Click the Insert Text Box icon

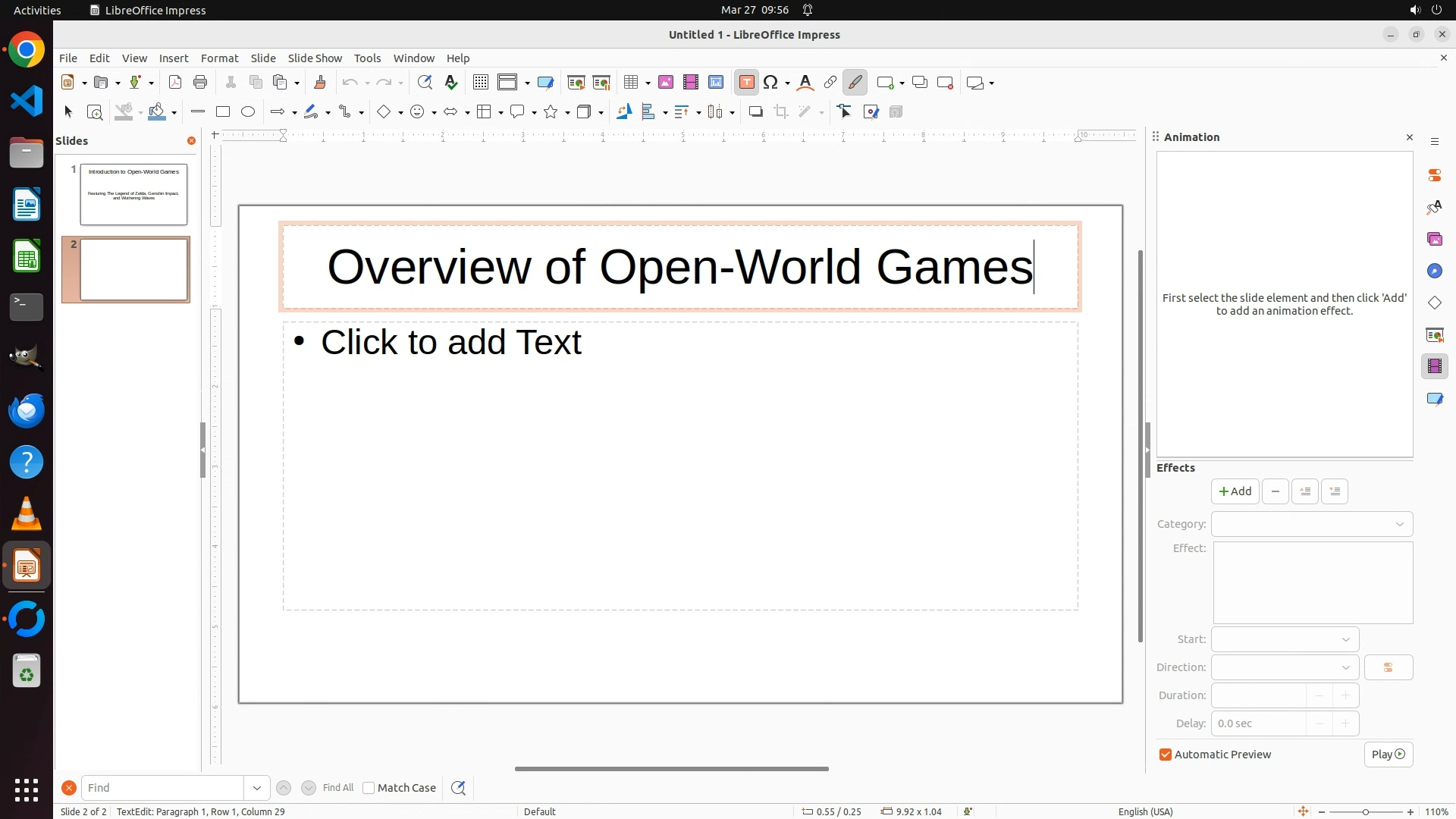pyautogui.click(x=746, y=83)
